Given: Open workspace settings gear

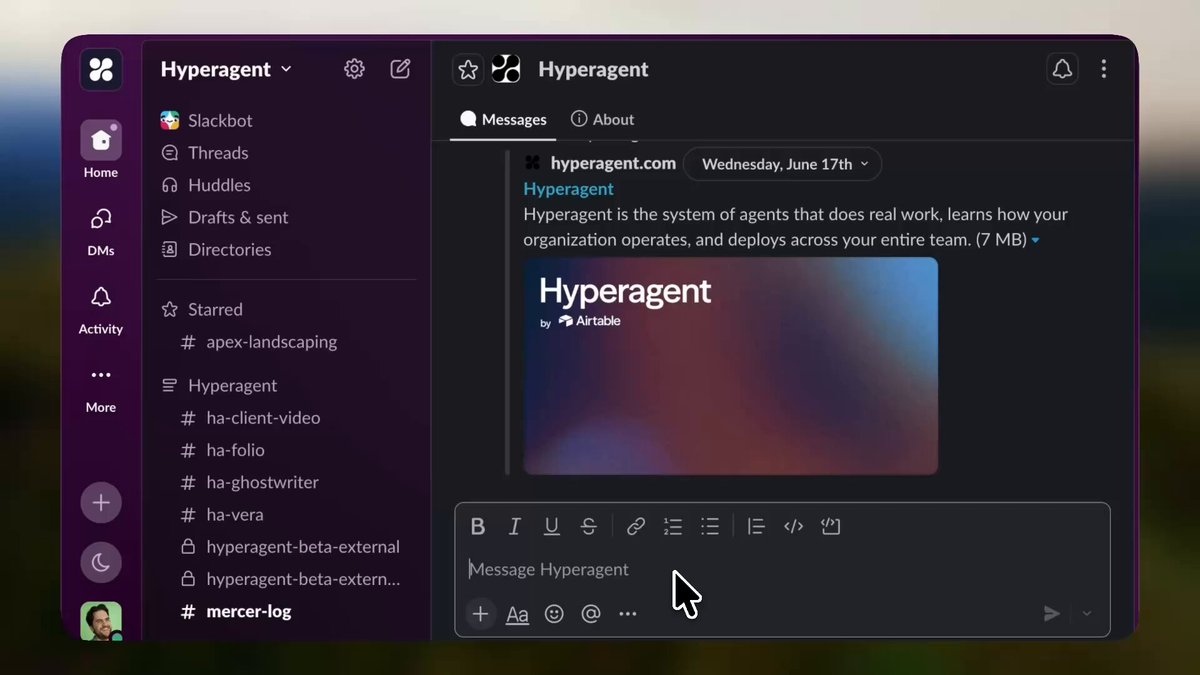Looking at the screenshot, I should tap(354, 69).
